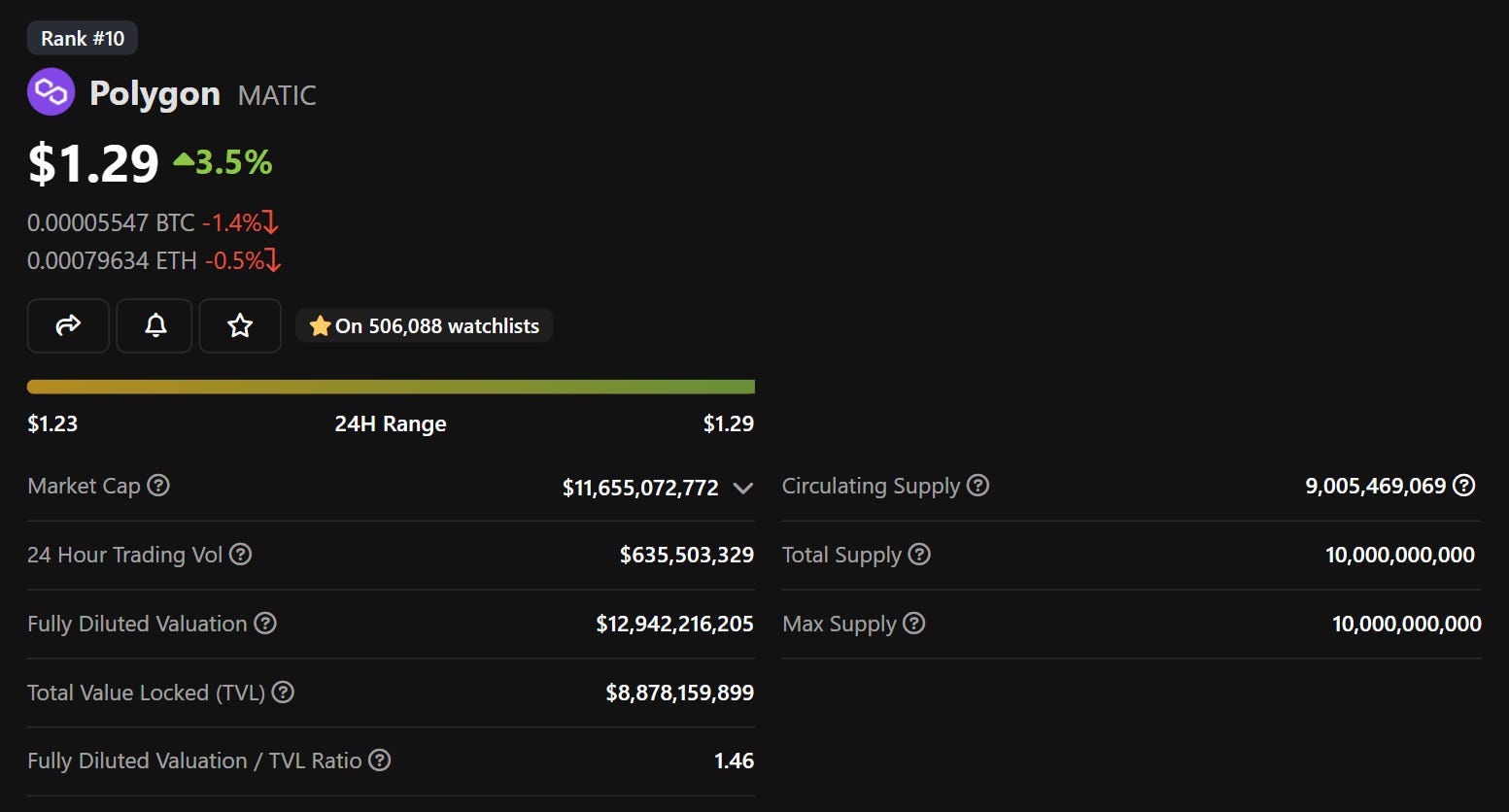Click the $1.29 price heading
The width and height of the screenshot is (1509, 812).
click(x=93, y=163)
